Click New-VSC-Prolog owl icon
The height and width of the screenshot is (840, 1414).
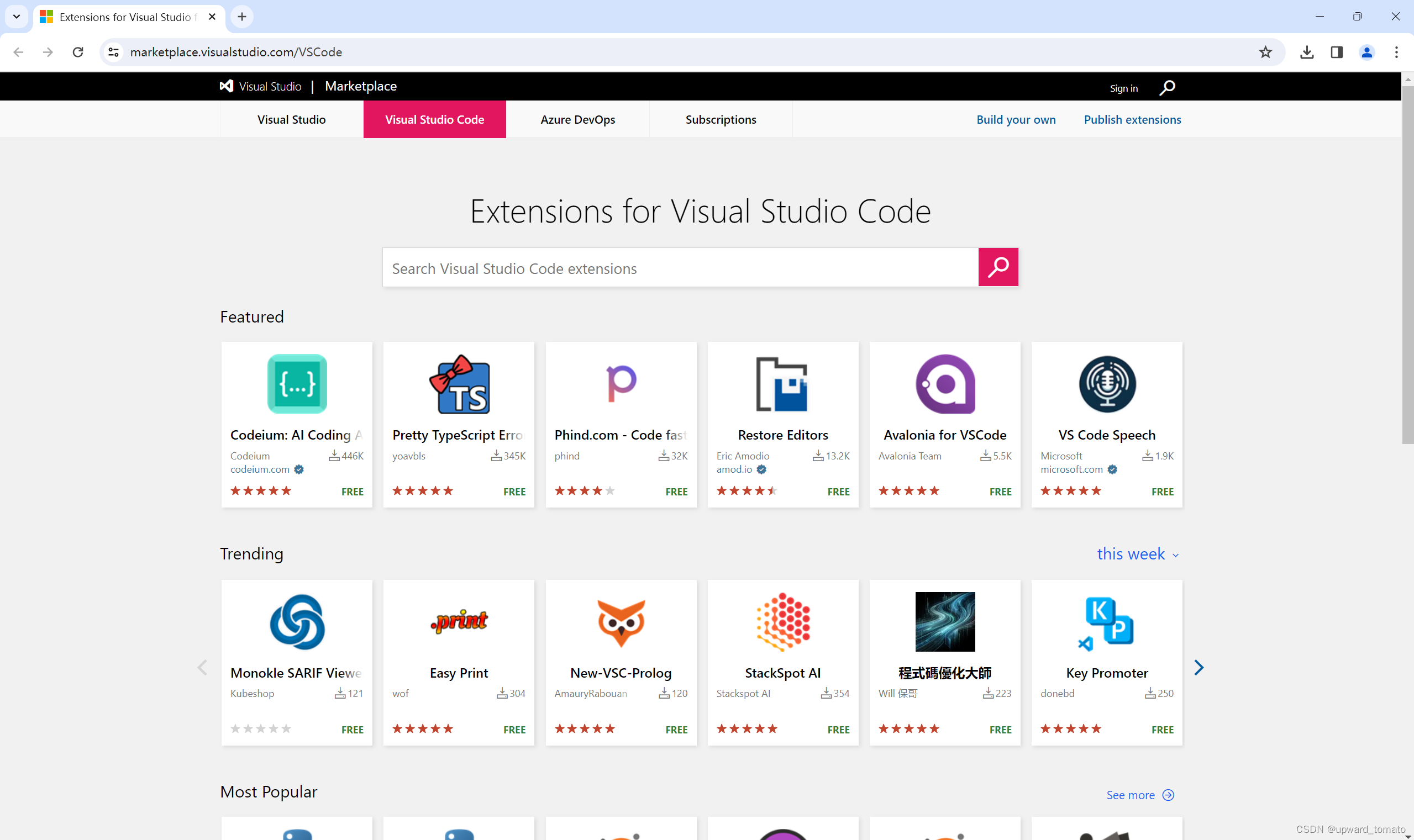[x=621, y=621]
